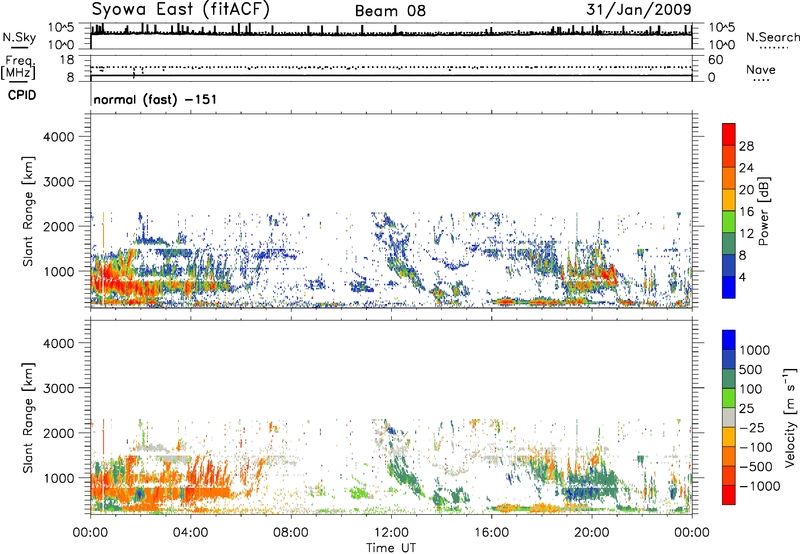Click the '3000' tick on velocity panel
This screenshot has width=800, height=554.
59,388
